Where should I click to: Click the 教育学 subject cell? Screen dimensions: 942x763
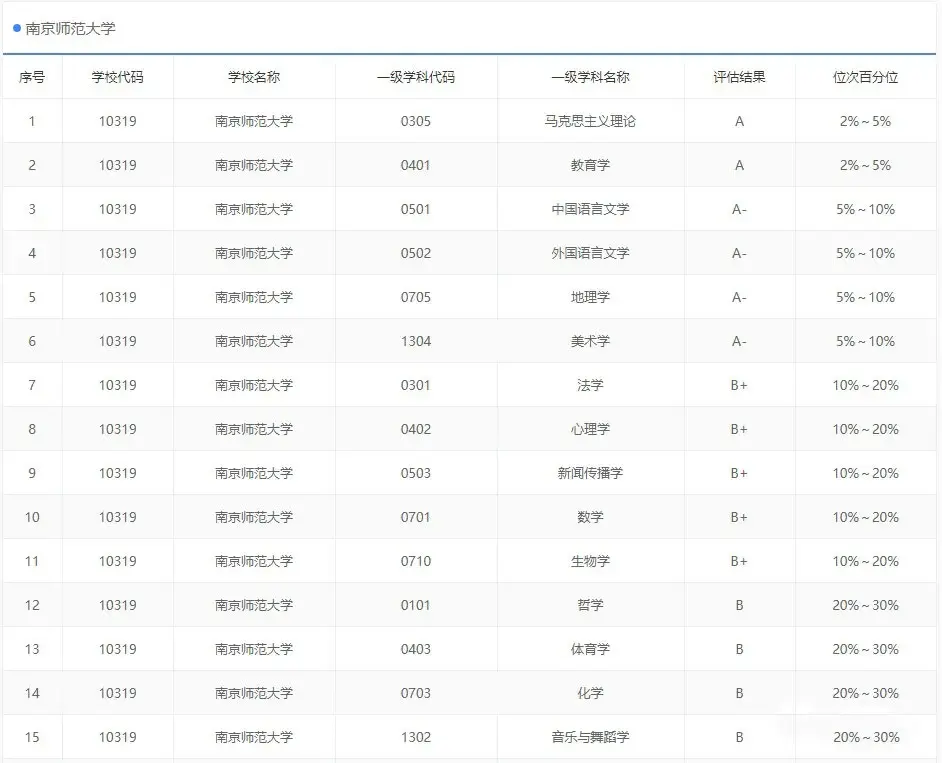591,165
